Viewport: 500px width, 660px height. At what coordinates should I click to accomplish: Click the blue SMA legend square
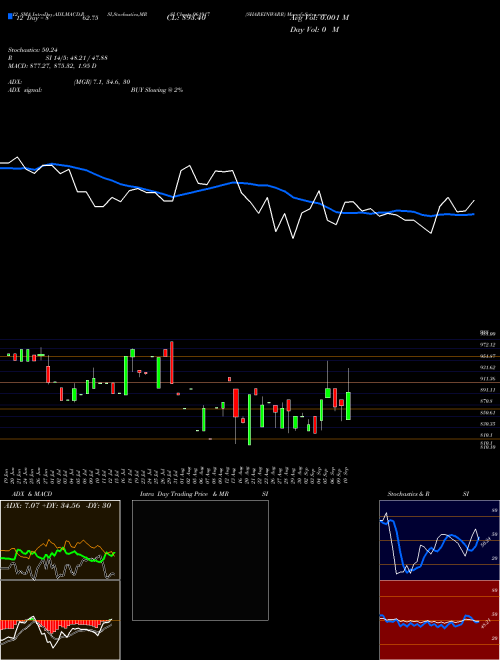coord(10,17)
